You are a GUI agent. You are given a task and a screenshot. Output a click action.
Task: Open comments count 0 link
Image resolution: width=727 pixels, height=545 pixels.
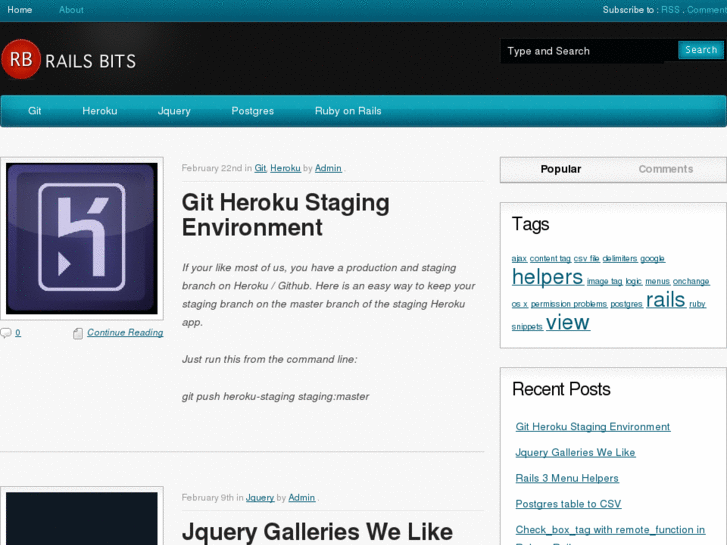pos(18,333)
